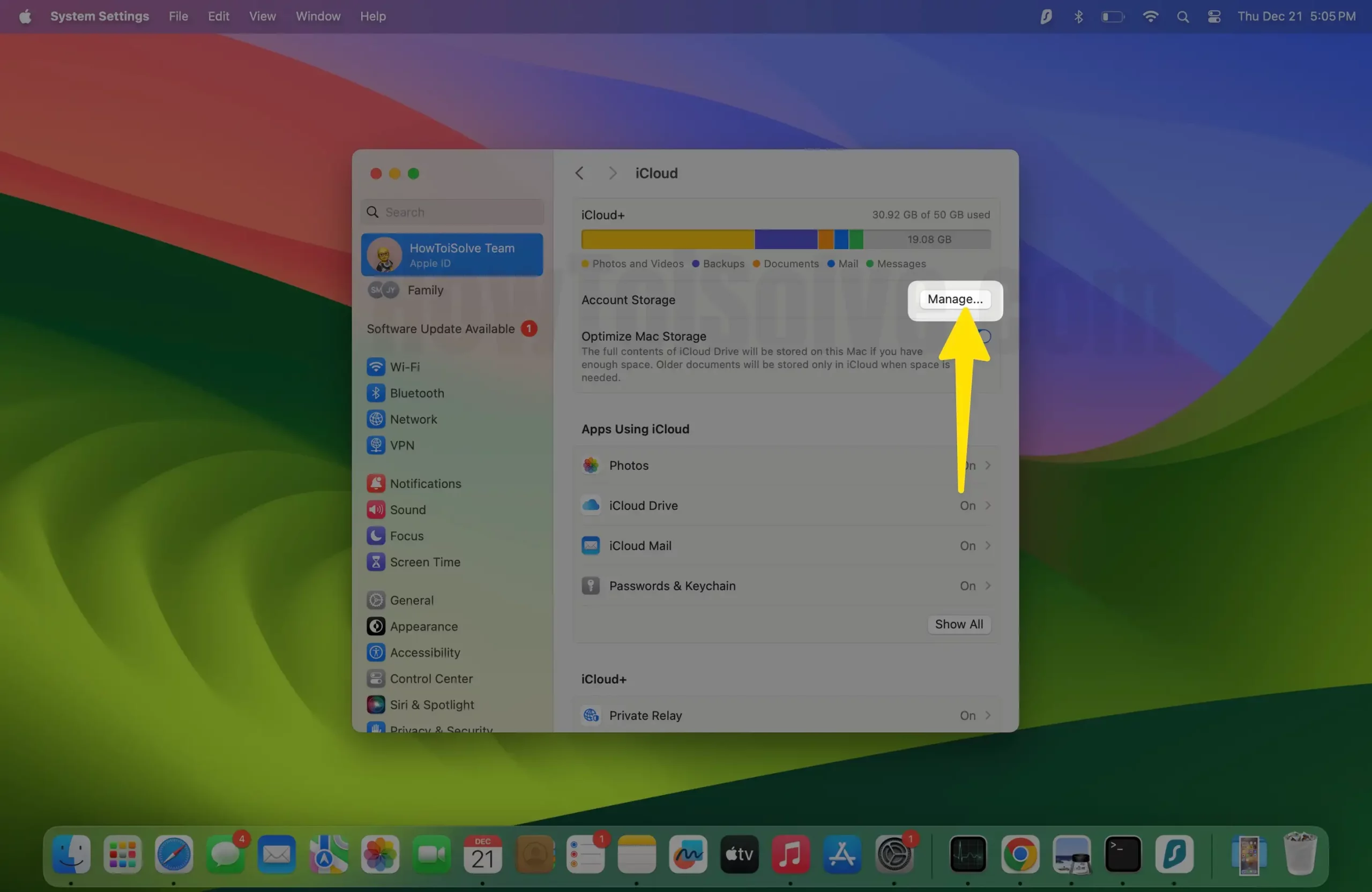Open Bluetooth settings in sidebar
The width and height of the screenshot is (1372, 892).
452,393
